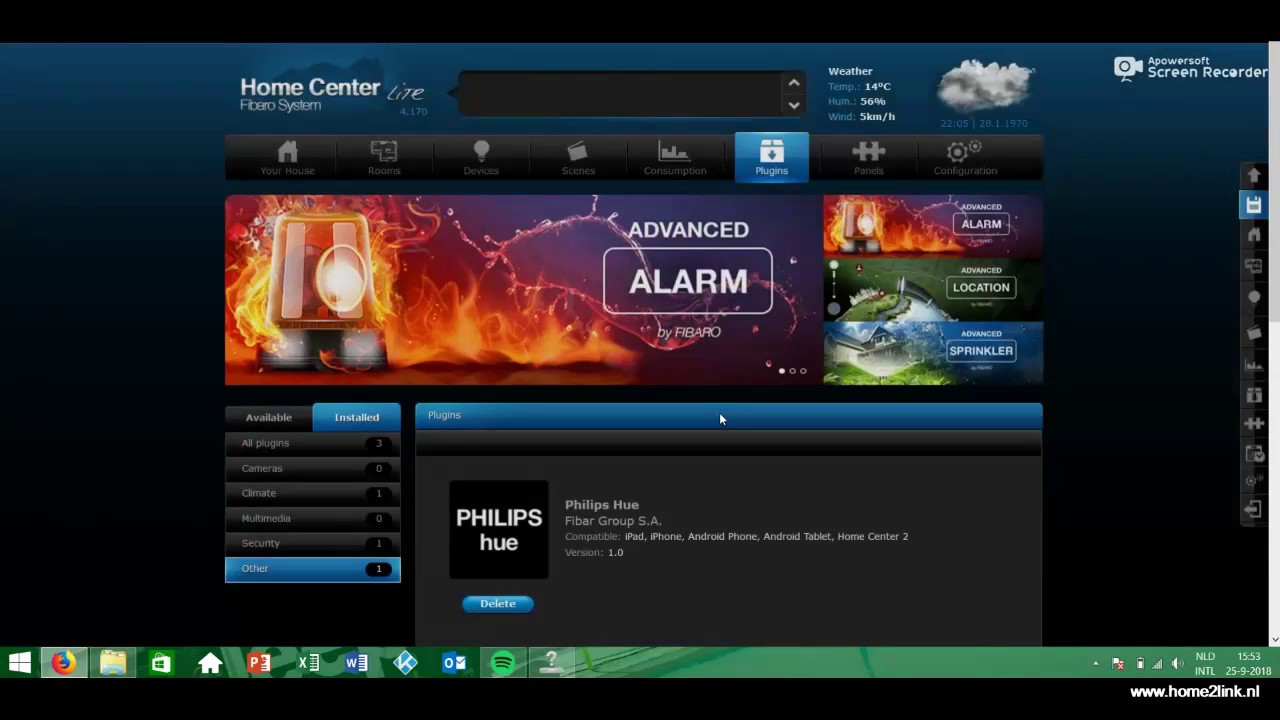
Task: Open the Philips Hue plugin title
Action: pos(602,505)
